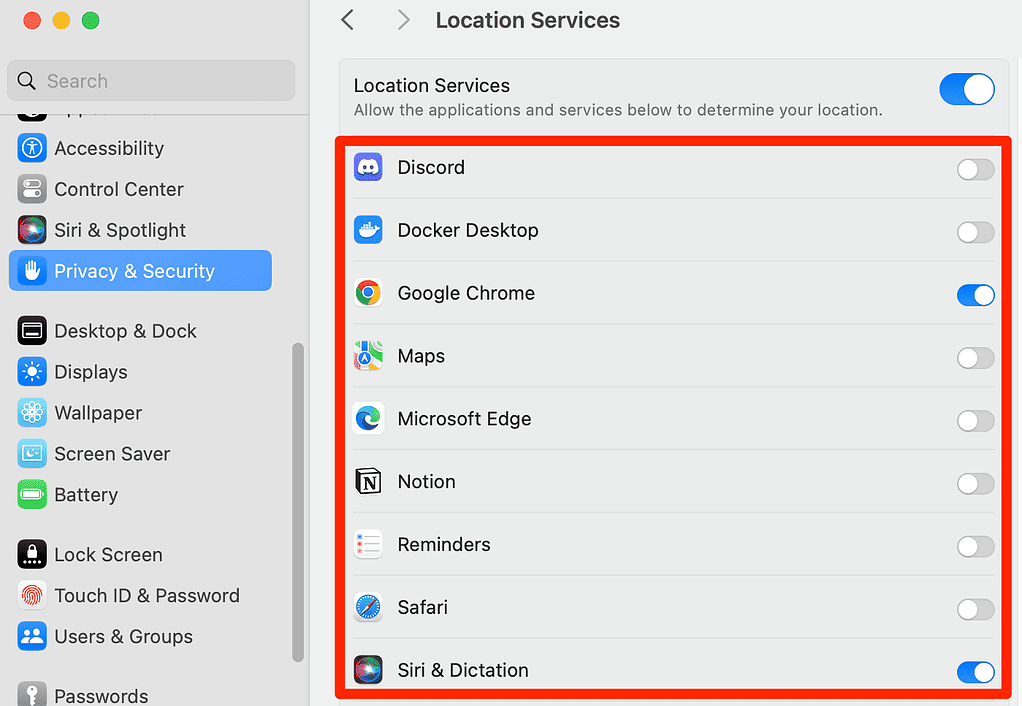Click the Microsoft Edge icon
This screenshot has height=706, width=1022.
click(x=367, y=419)
